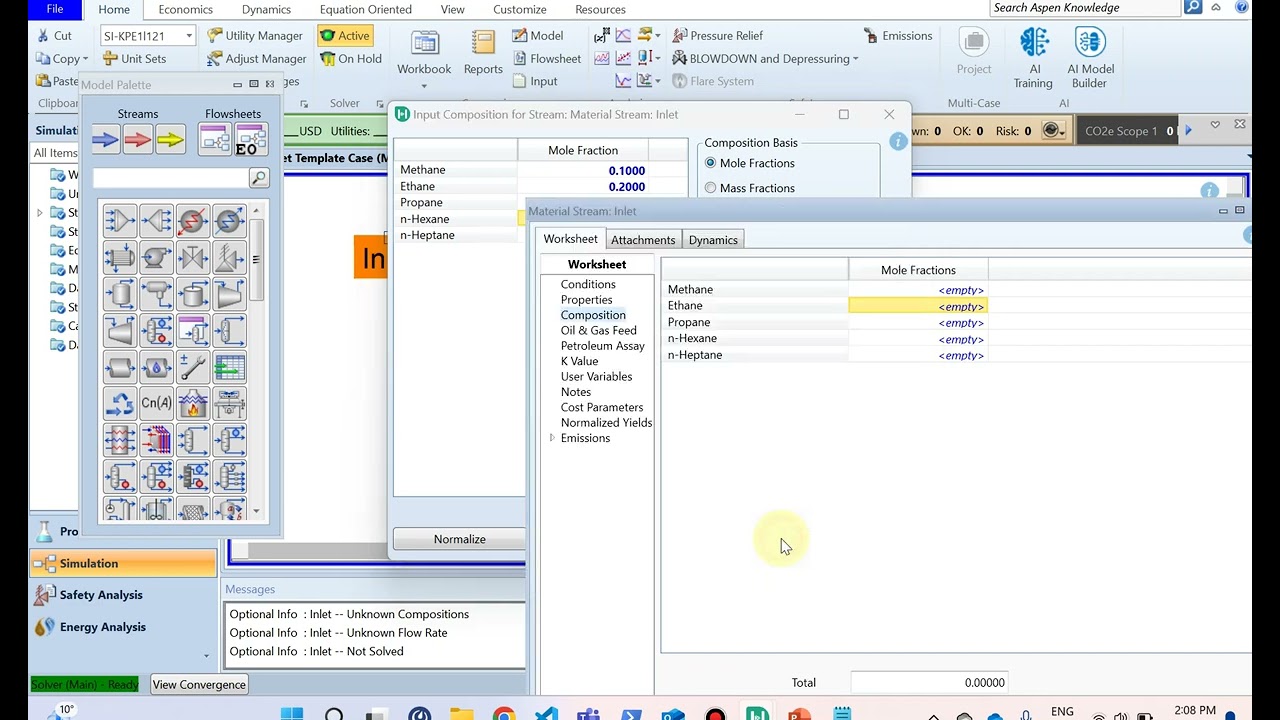Open Chrome from the Windows taskbar
Screen dimensions: 1280x720
click(x=503, y=714)
